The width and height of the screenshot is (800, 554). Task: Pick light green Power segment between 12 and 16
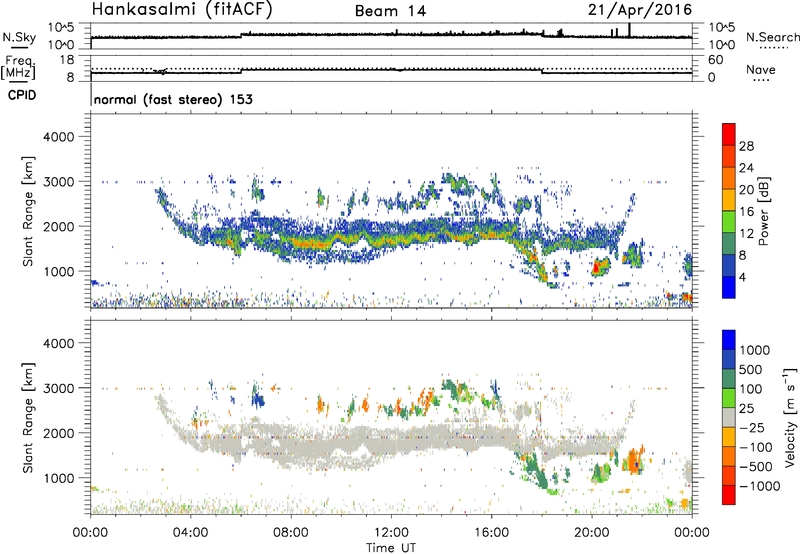[729, 221]
